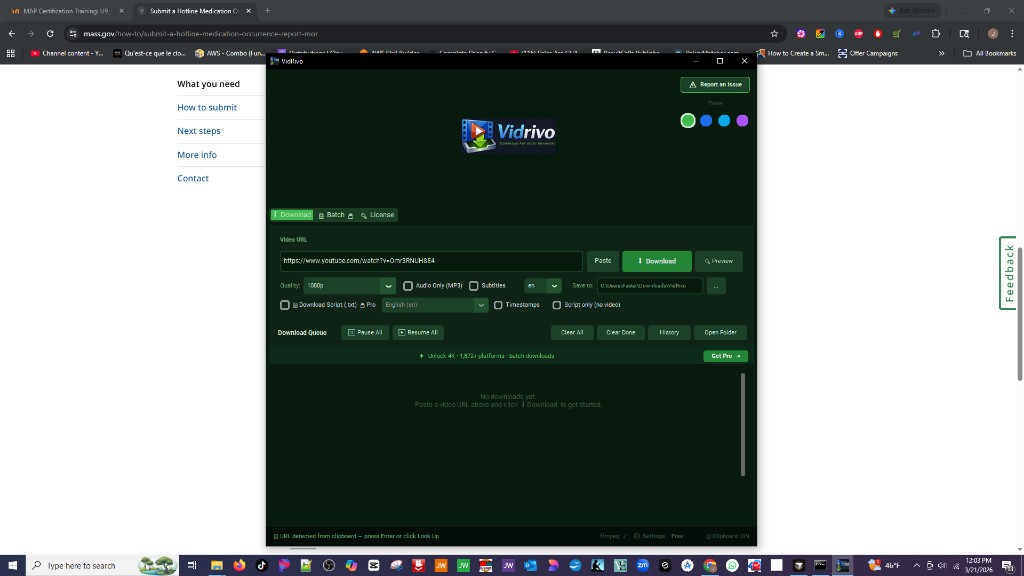Click the Open Folder button
This screenshot has width=1024, height=576.
pos(720,332)
